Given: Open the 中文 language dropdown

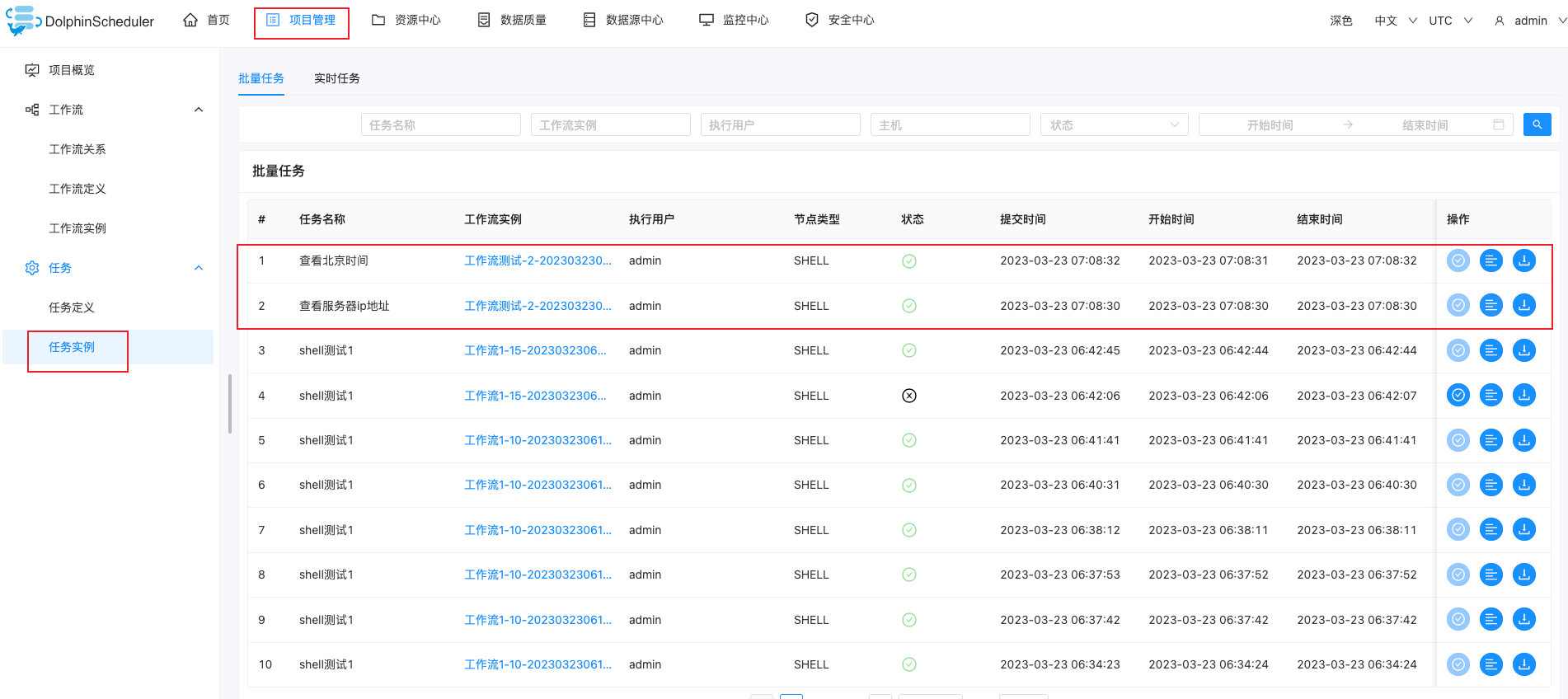Looking at the screenshot, I should click(x=1396, y=21).
